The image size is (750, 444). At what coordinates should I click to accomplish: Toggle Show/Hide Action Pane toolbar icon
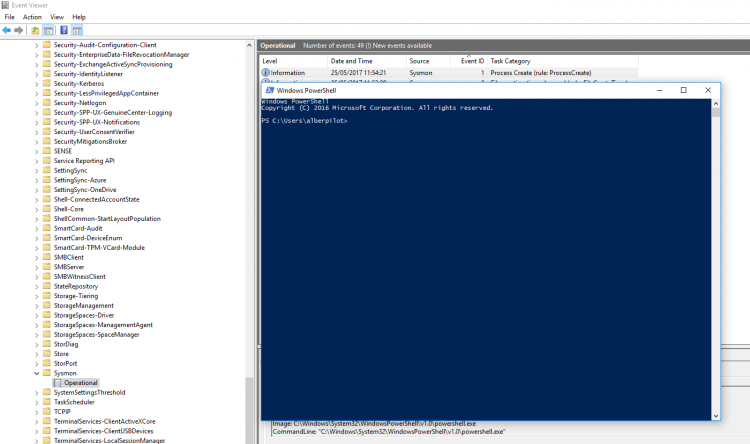point(77,30)
